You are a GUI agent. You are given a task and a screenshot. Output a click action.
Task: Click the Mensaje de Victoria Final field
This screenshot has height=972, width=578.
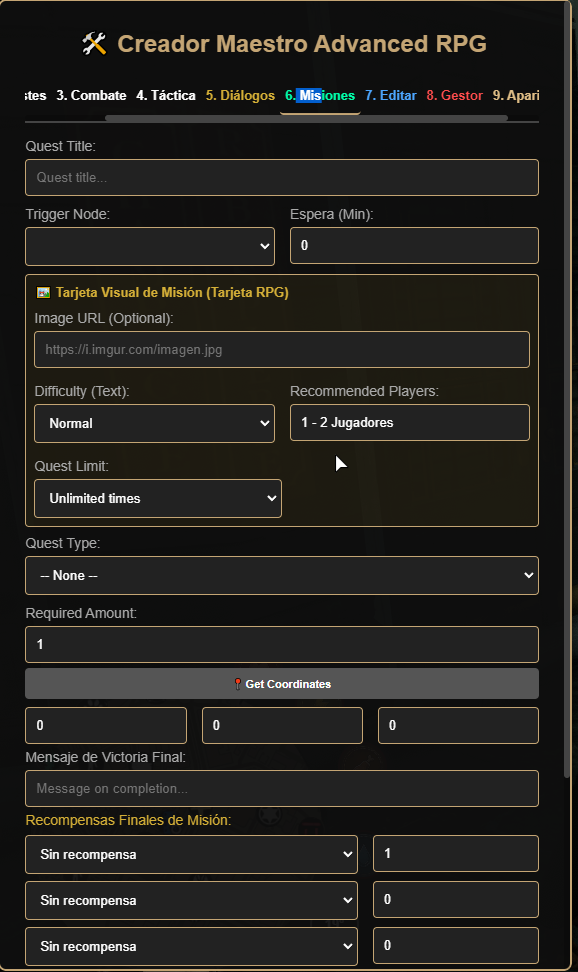(x=282, y=789)
